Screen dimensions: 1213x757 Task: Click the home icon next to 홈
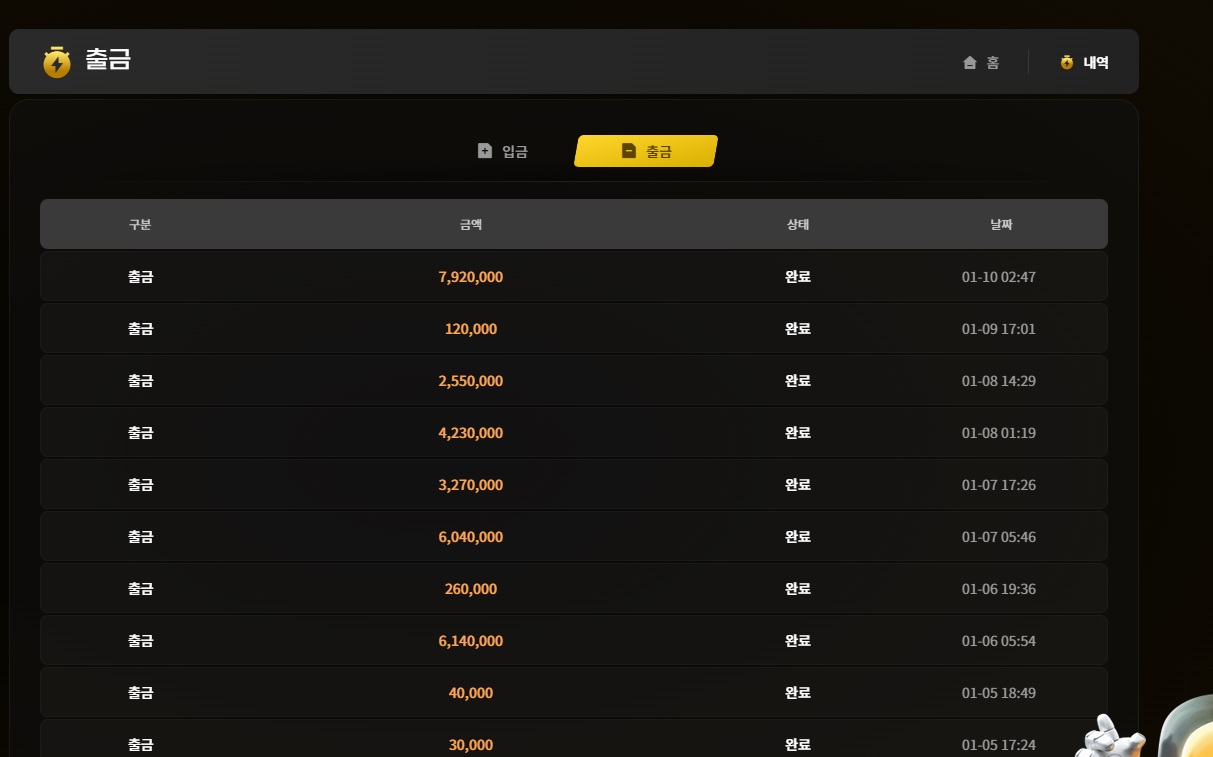tap(969, 63)
